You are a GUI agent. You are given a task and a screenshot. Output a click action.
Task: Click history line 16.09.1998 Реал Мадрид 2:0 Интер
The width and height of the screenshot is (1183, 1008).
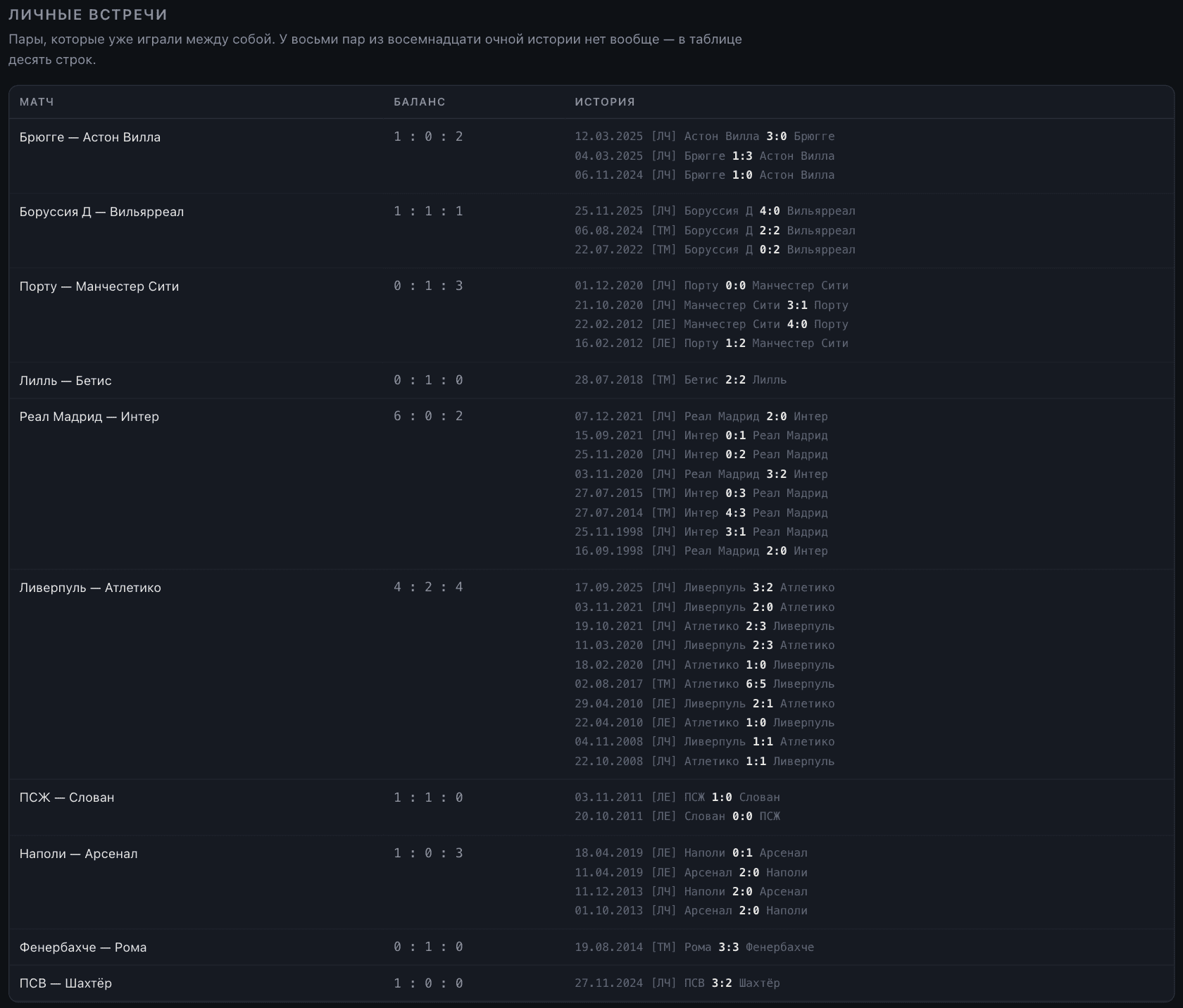coord(701,551)
